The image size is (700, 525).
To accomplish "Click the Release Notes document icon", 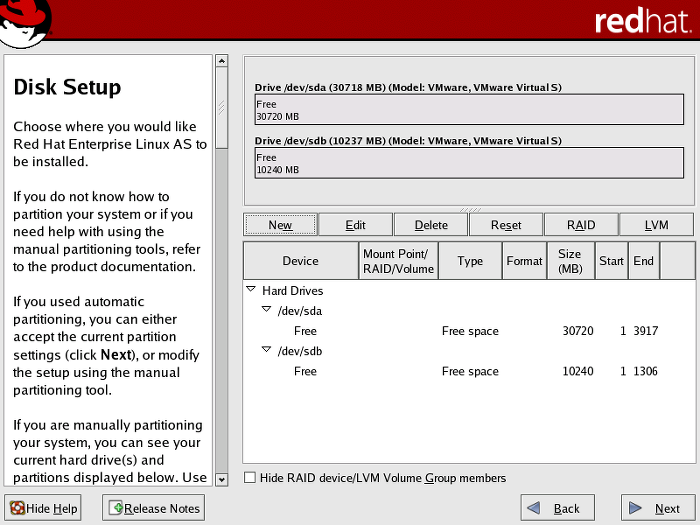I will [x=116, y=508].
